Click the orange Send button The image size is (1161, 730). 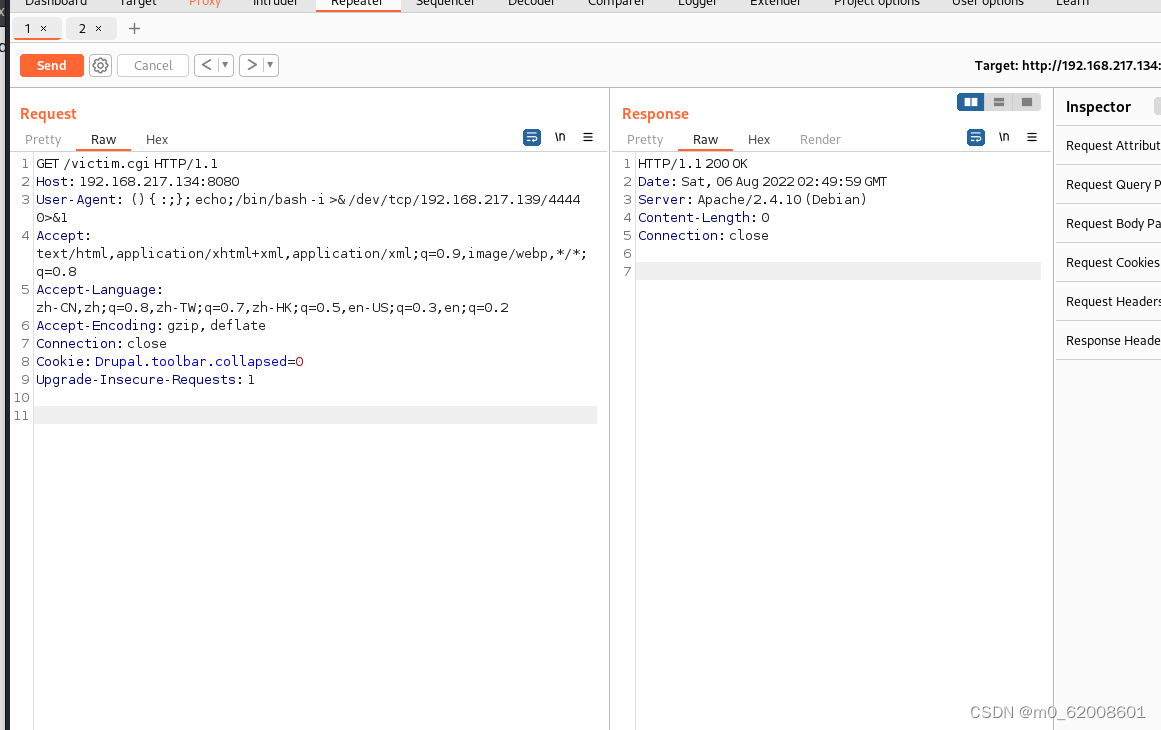coord(51,65)
